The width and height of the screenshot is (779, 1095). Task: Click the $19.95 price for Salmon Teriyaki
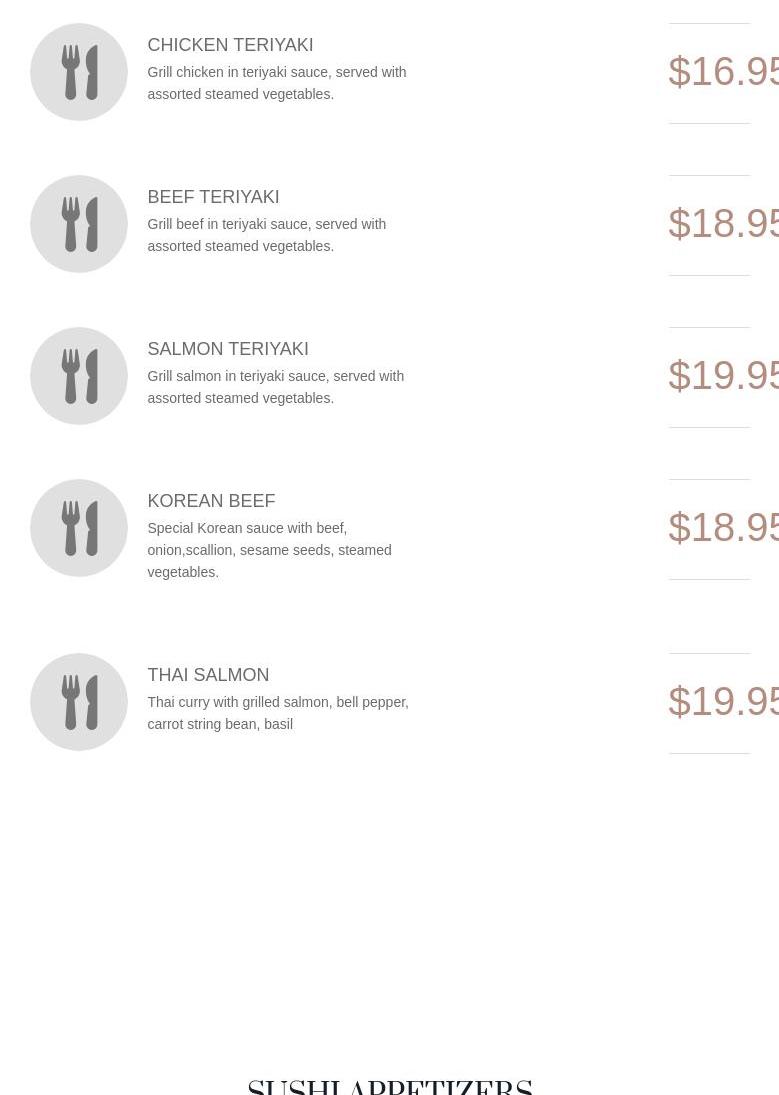tap(723, 376)
